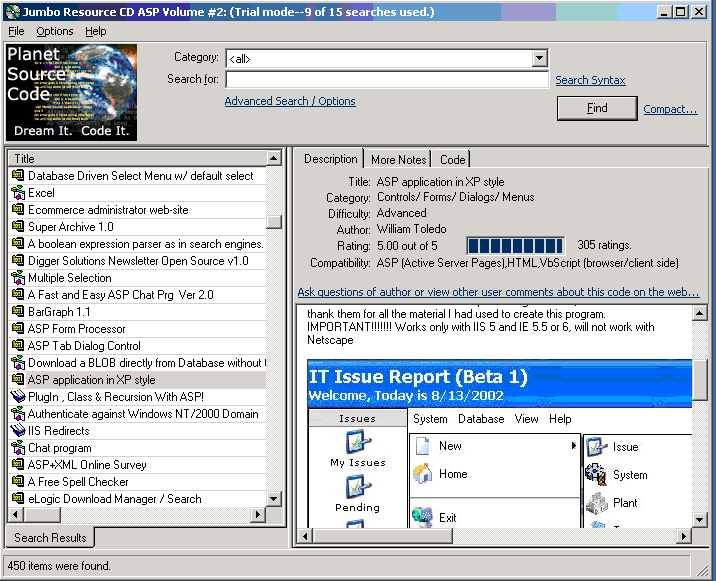The width and height of the screenshot is (716, 581).
Task: Click the icon next to Download a BLOB entry
Action: pyautogui.click(x=18, y=363)
